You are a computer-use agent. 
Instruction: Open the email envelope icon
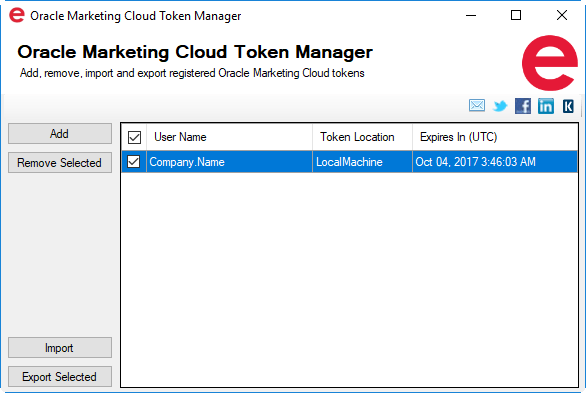(477, 106)
